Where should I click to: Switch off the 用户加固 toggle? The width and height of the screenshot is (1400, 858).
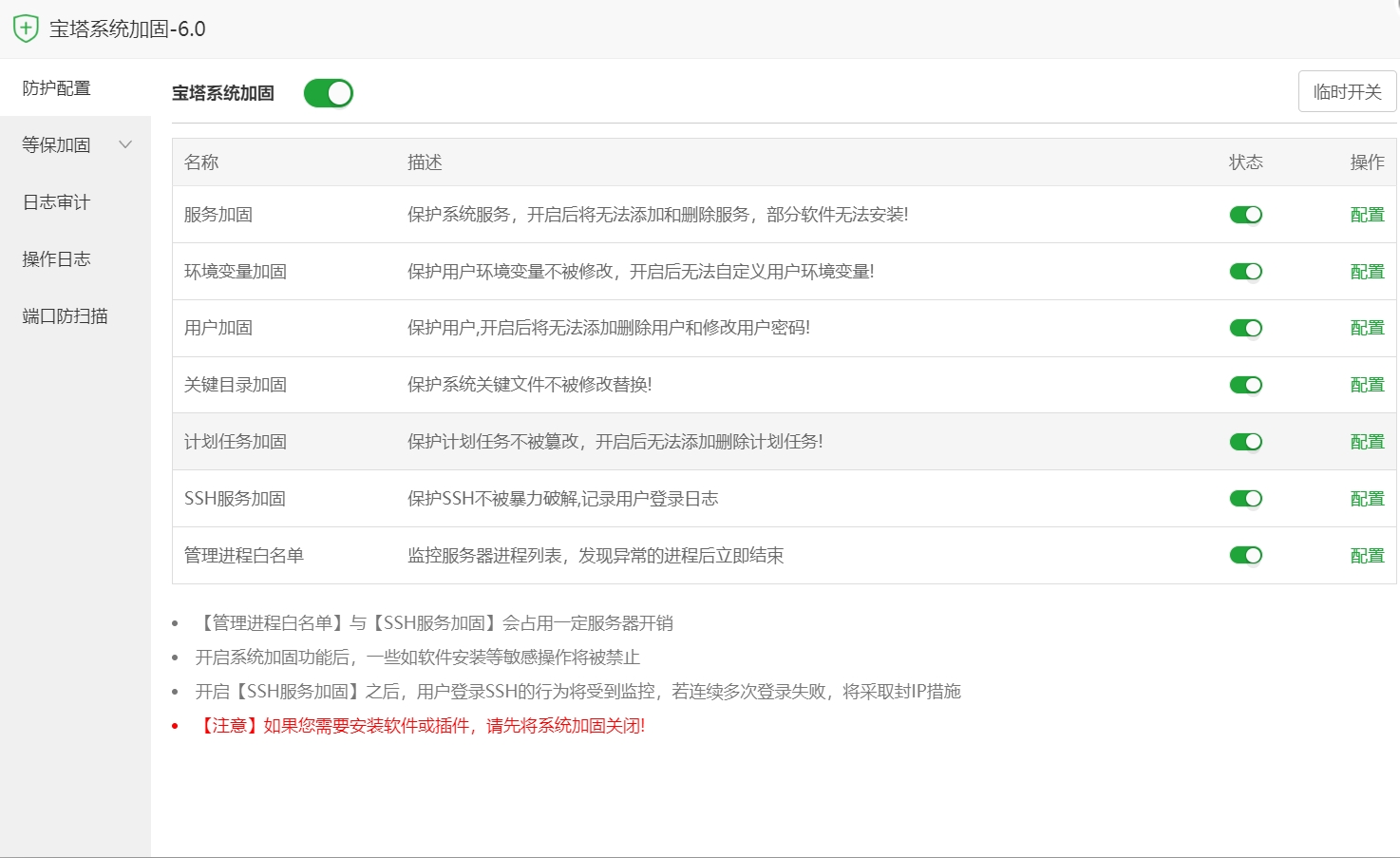[x=1245, y=328]
